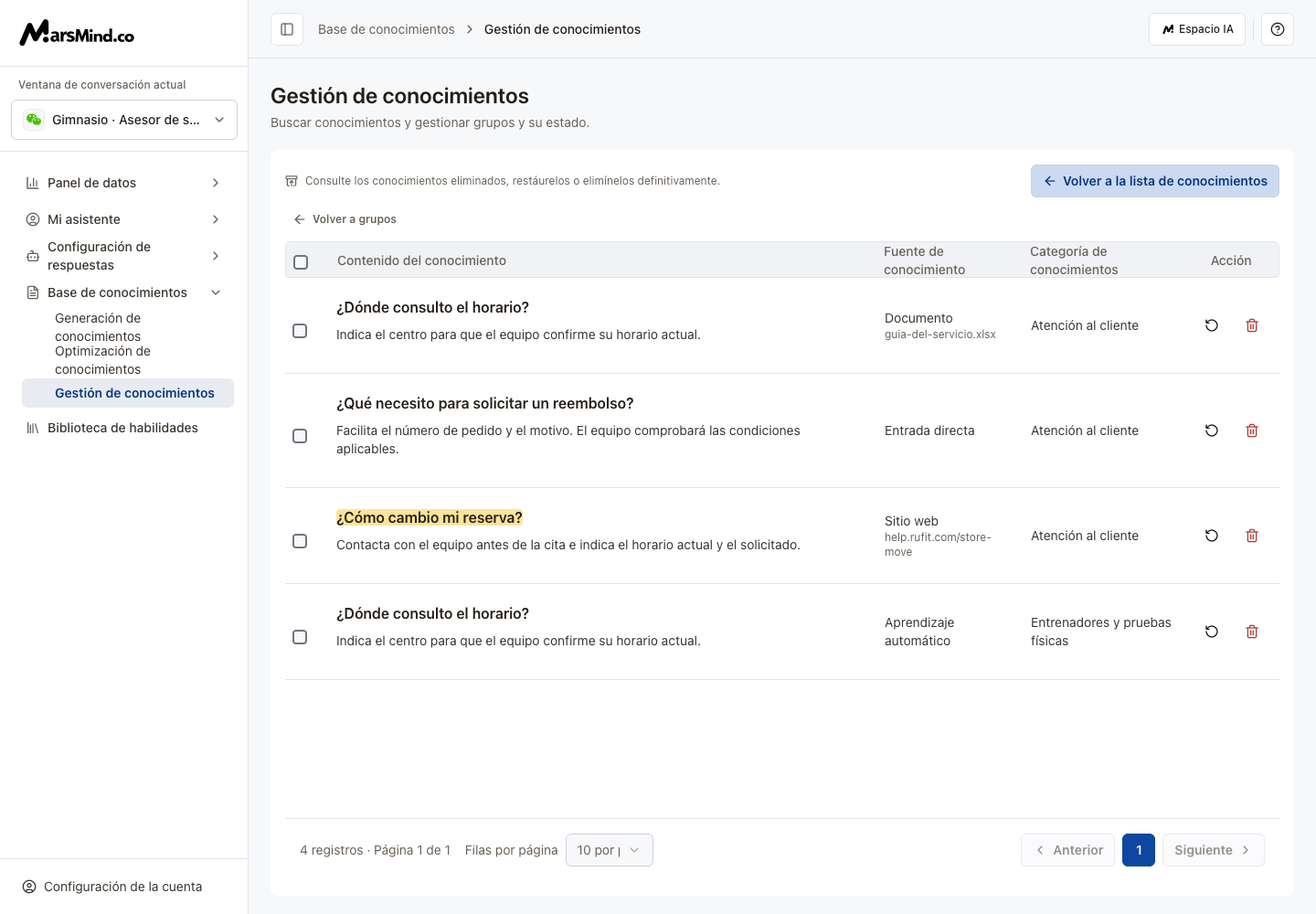
Task: Click the 'Base de conocimientos' breadcrumb link
Action: click(387, 29)
